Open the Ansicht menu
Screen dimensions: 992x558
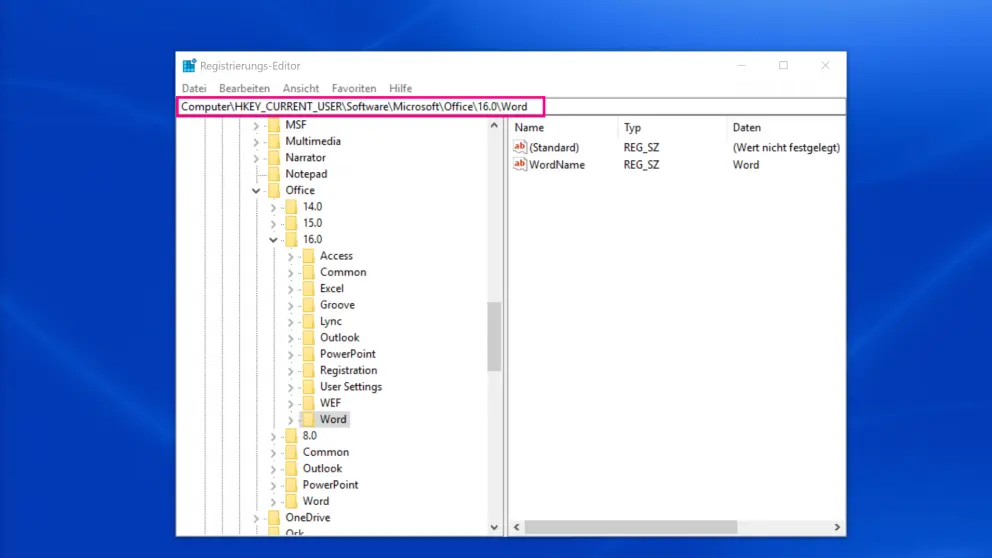pyautogui.click(x=301, y=88)
